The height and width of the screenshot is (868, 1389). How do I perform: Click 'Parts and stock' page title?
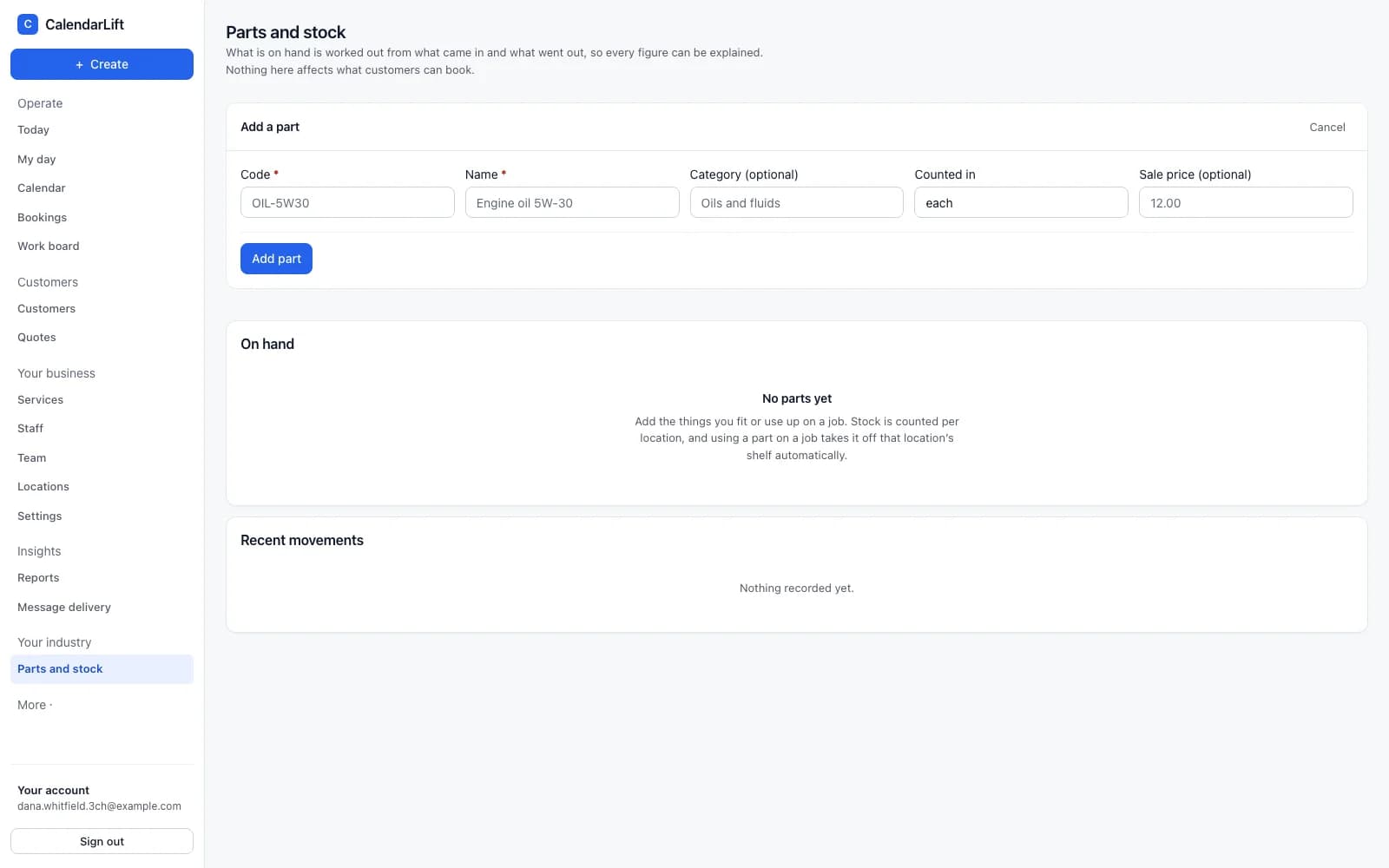point(286,32)
